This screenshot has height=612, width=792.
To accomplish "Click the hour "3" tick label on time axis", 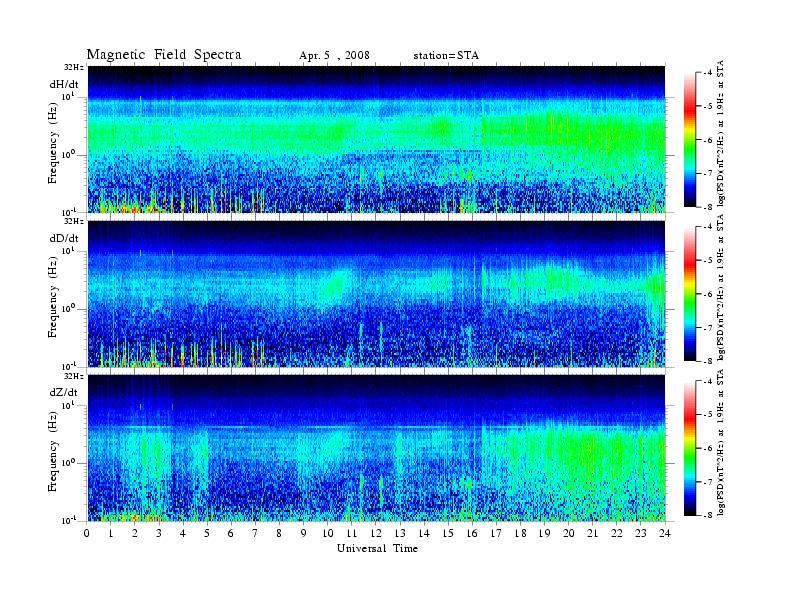I will (x=160, y=534).
